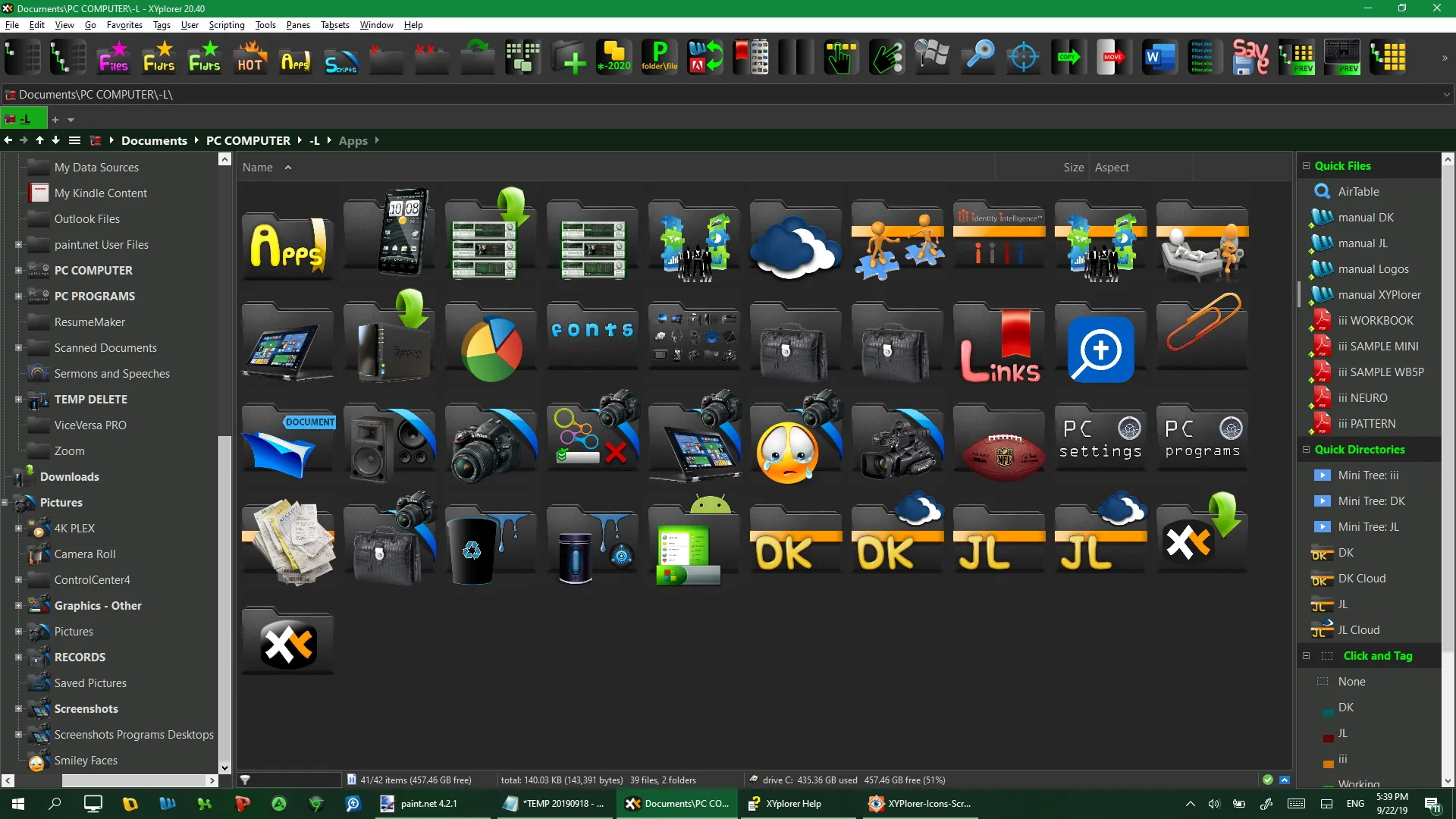The height and width of the screenshot is (819, 1456).
Task: Open the HOT folders toolbar icon
Action: click(x=250, y=57)
